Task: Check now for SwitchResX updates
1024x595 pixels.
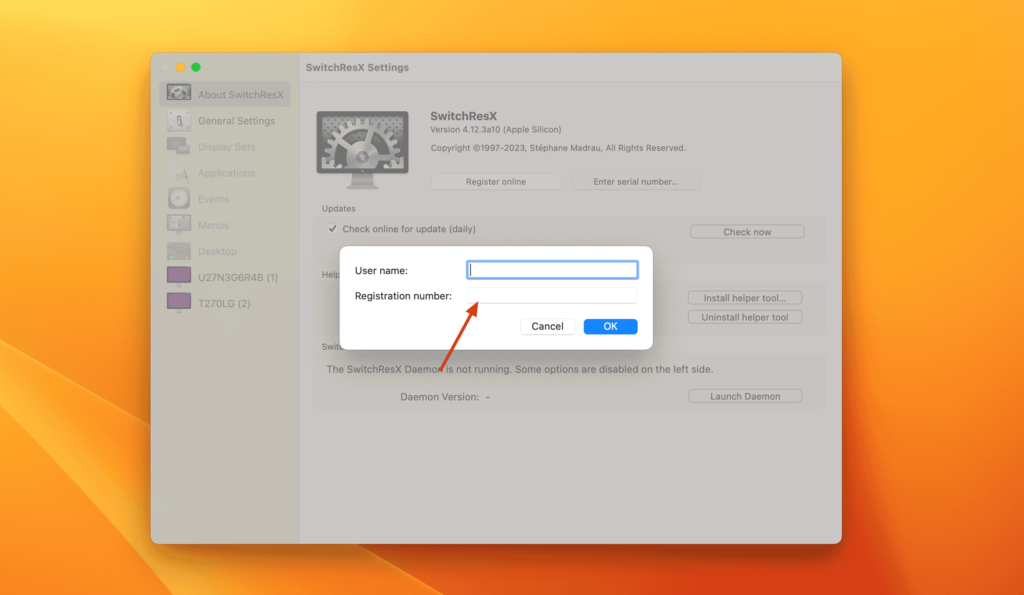Action: point(746,231)
